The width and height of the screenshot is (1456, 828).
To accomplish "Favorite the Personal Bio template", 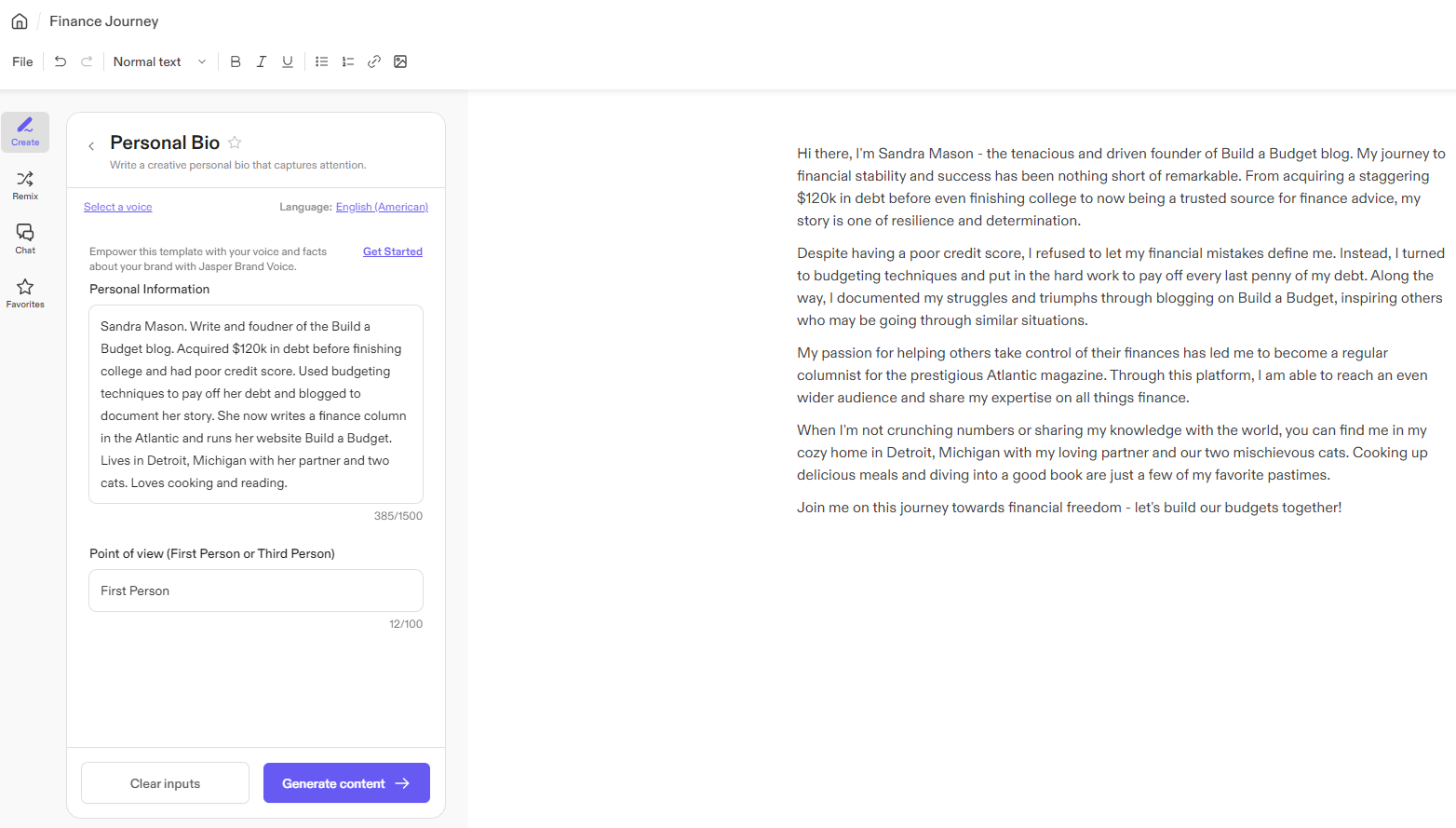I will coord(234,142).
